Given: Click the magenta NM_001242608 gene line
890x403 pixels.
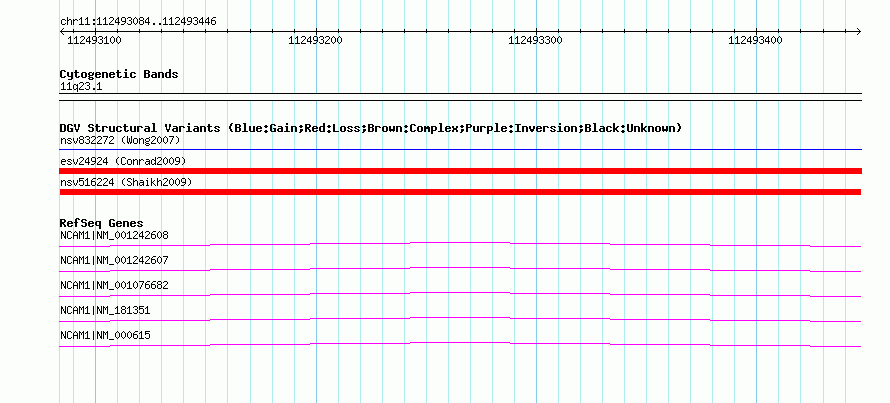Looking at the screenshot, I should click(x=460, y=243).
